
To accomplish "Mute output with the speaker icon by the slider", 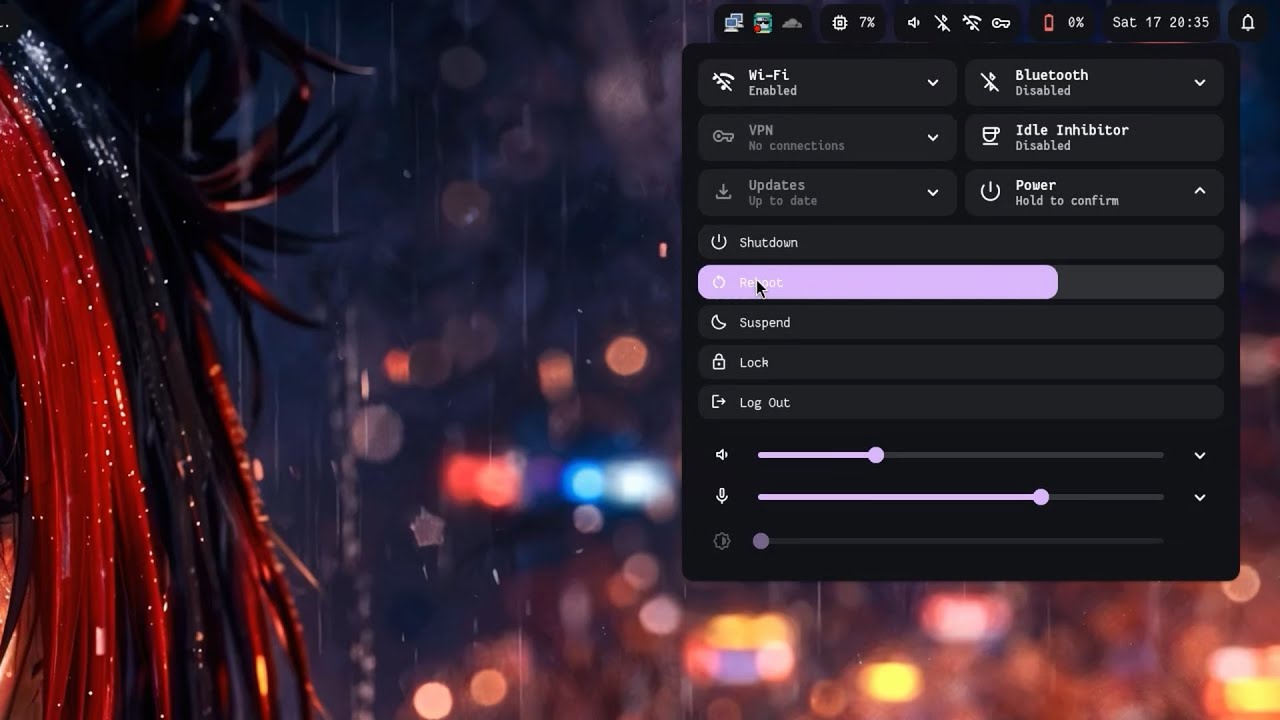I will 722,455.
